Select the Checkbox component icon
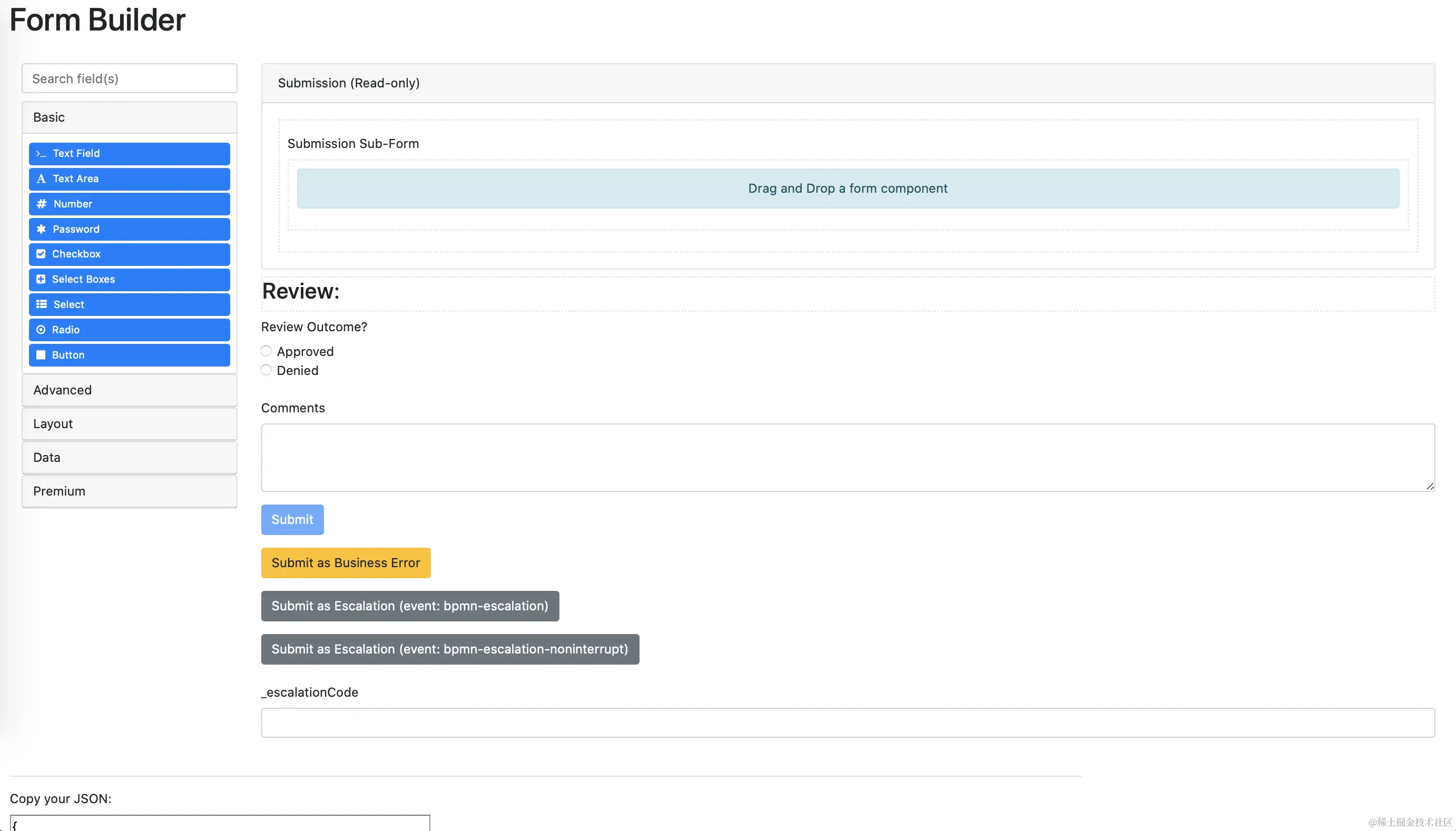This screenshot has width=1456, height=831. [x=41, y=254]
